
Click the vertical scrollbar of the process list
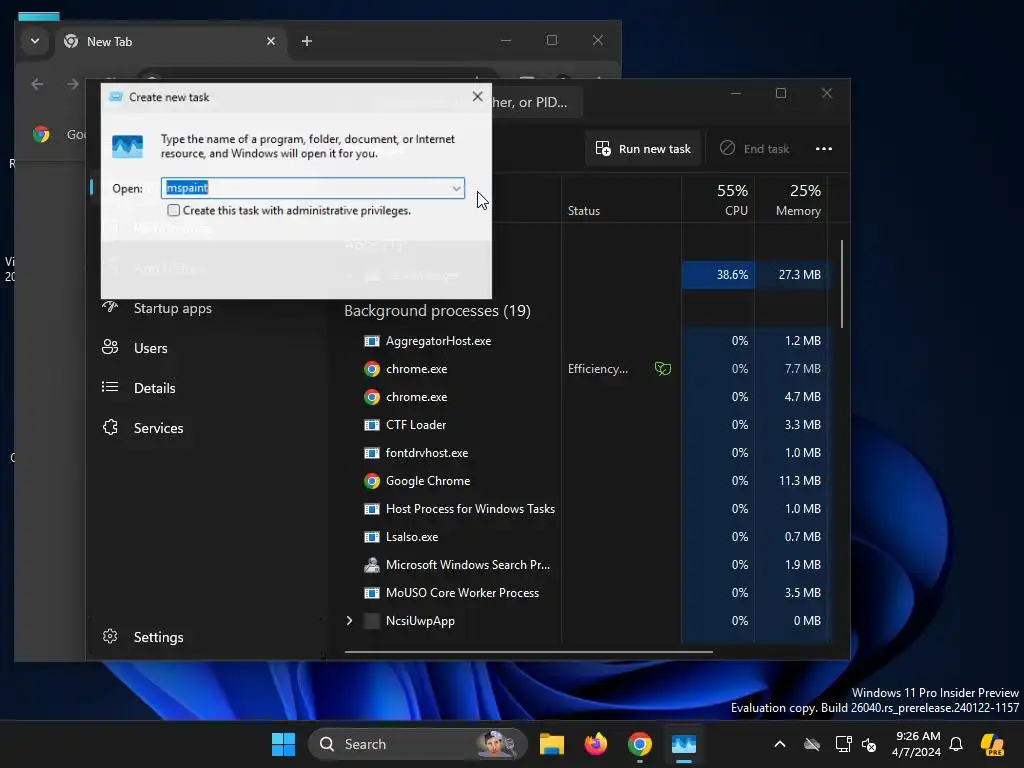click(842, 284)
